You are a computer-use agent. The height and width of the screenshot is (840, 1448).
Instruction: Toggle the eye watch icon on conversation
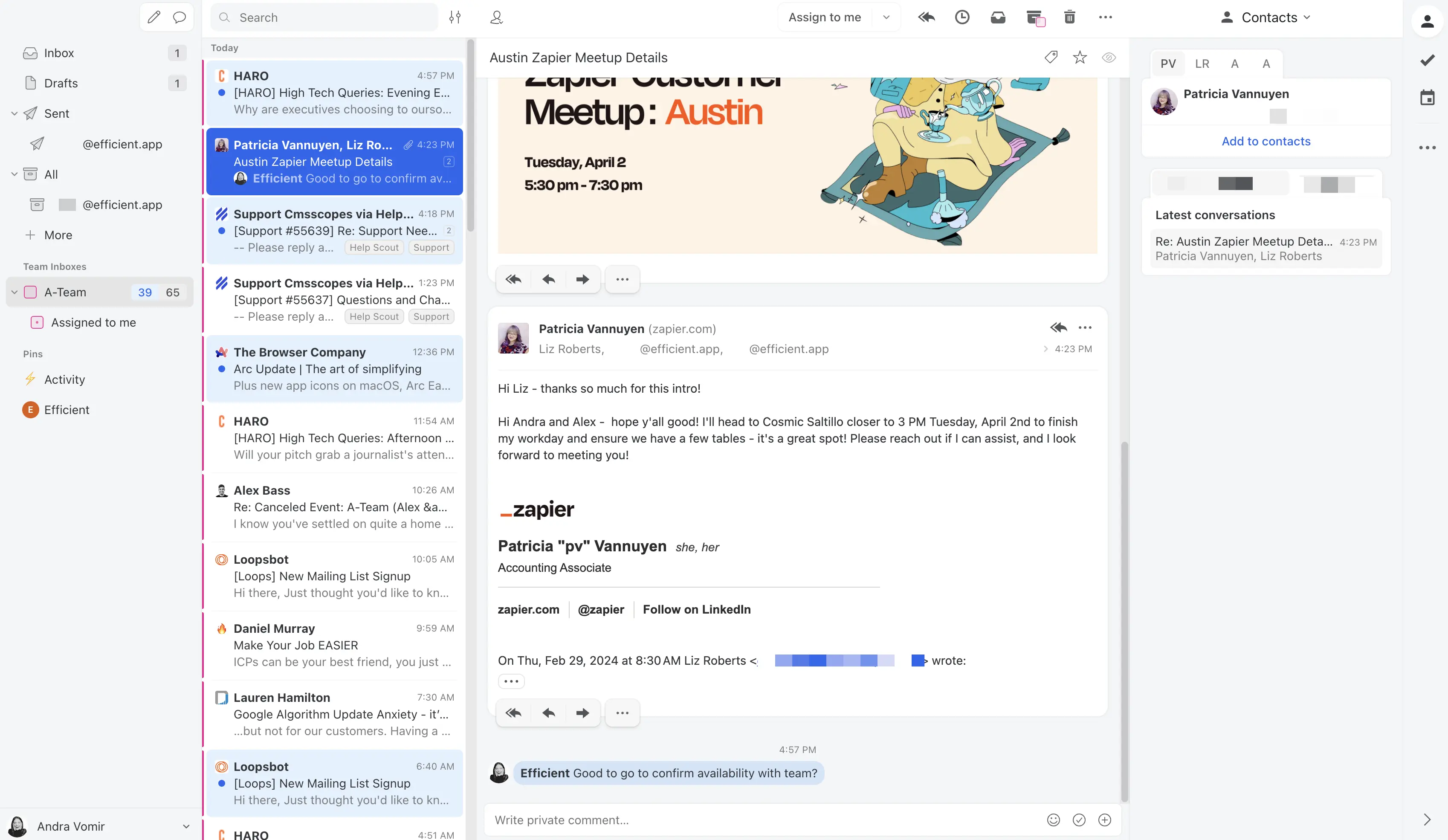click(1109, 57)
